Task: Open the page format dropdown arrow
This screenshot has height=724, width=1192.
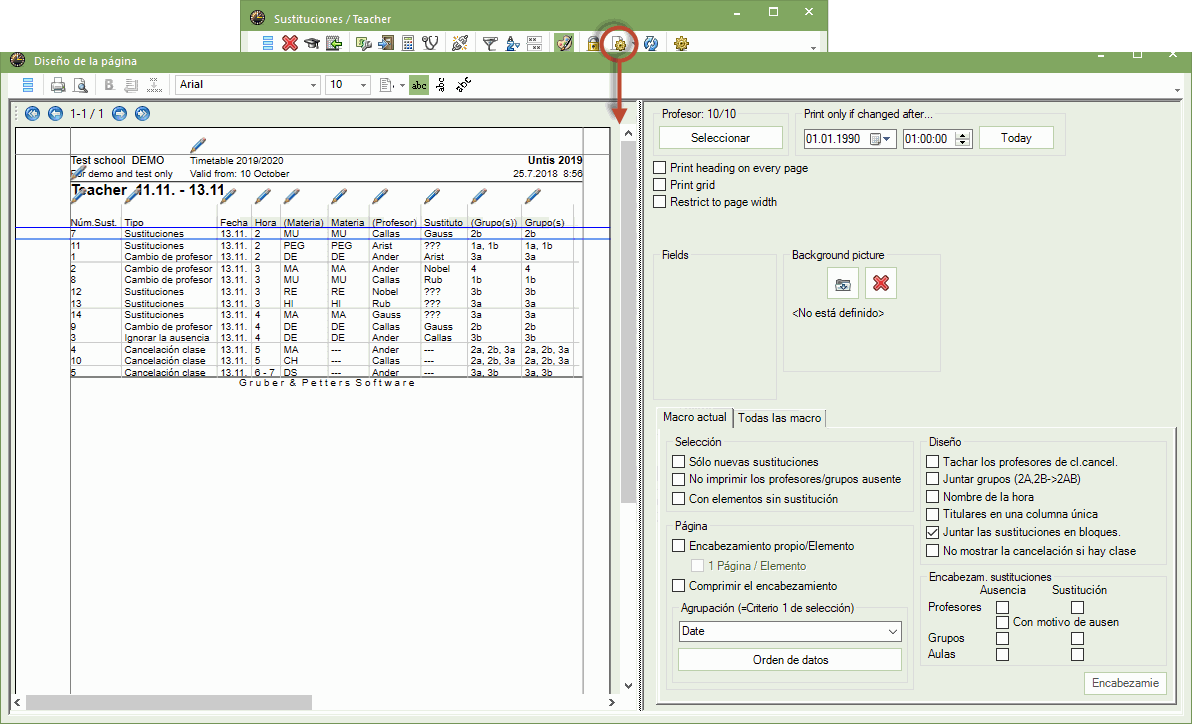Action: (x=402, y=85)
